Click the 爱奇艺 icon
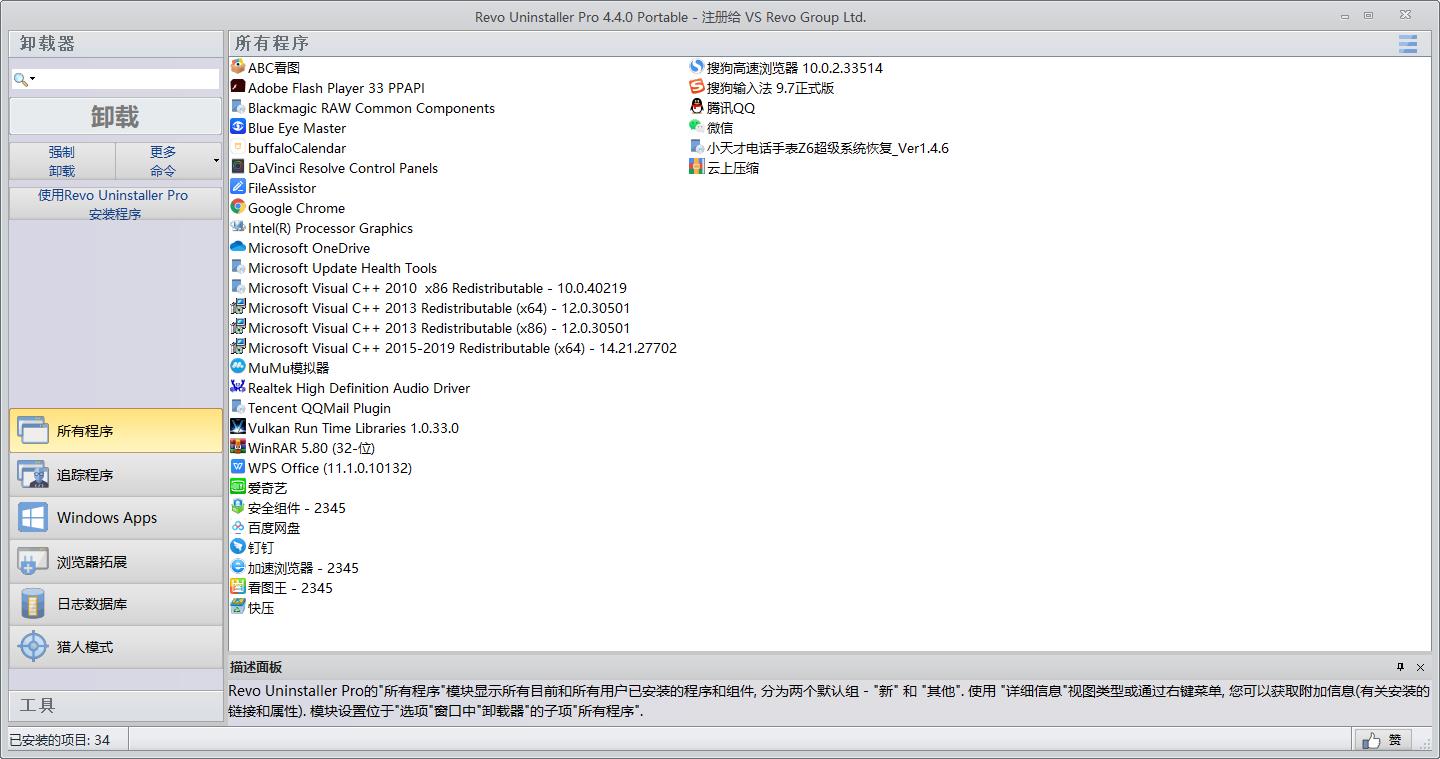The width and height of the screenshot is (1440, 759). [238, 487]
